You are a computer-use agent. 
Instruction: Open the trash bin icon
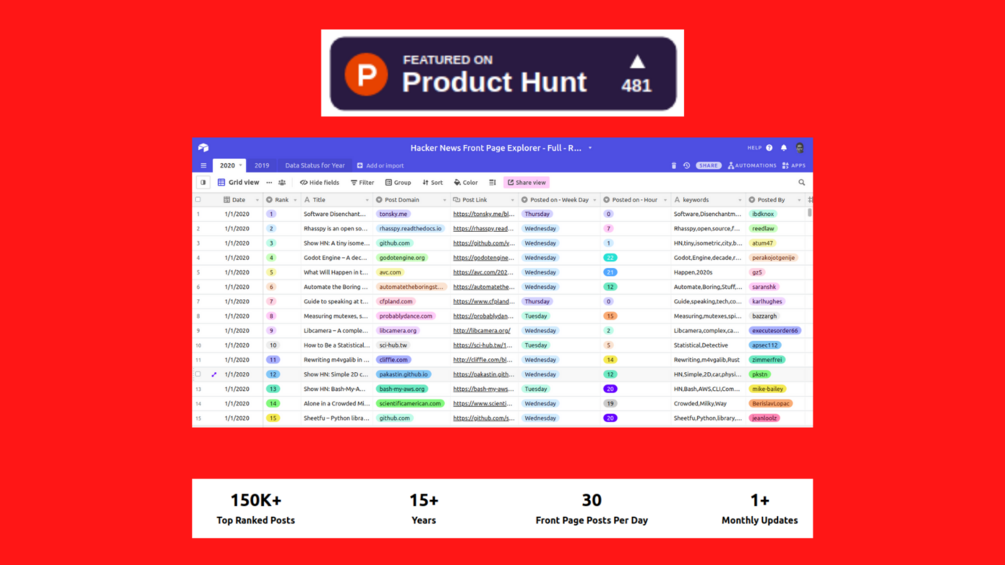point(674,165)
